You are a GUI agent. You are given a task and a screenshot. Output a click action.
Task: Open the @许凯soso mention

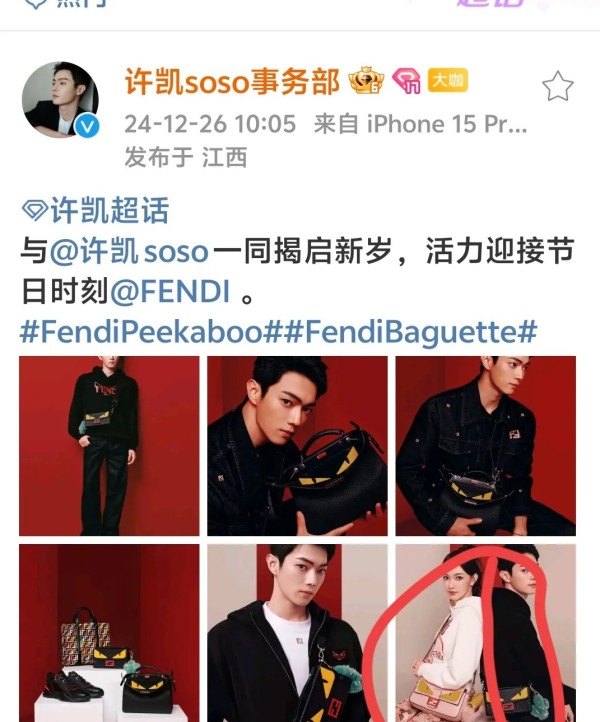(129, 251)
